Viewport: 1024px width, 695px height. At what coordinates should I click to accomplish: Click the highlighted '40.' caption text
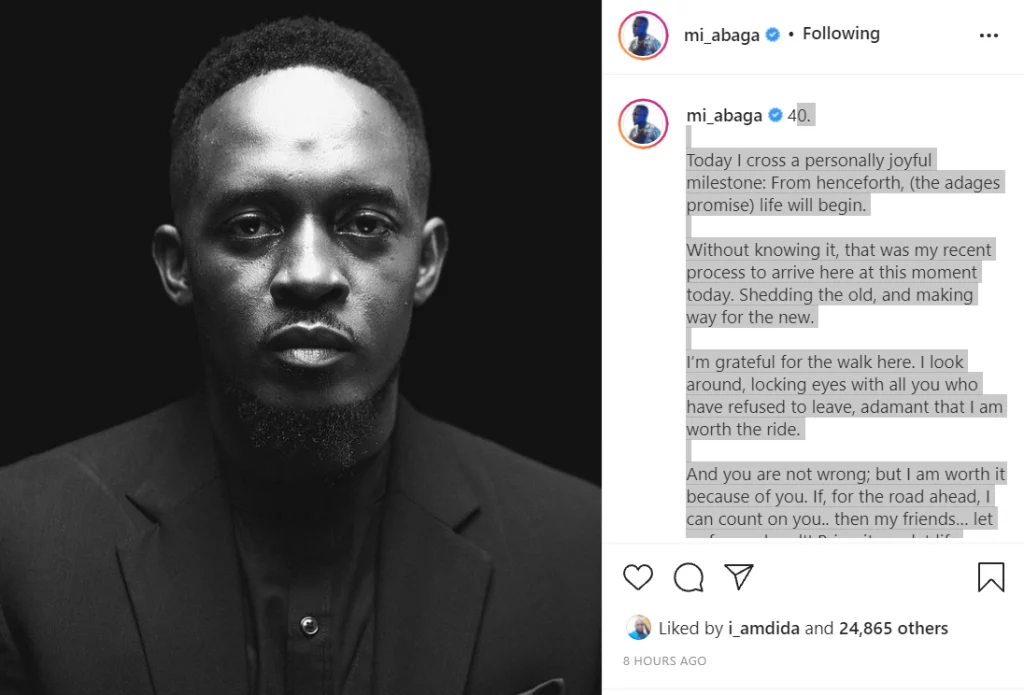coord(799,116)
